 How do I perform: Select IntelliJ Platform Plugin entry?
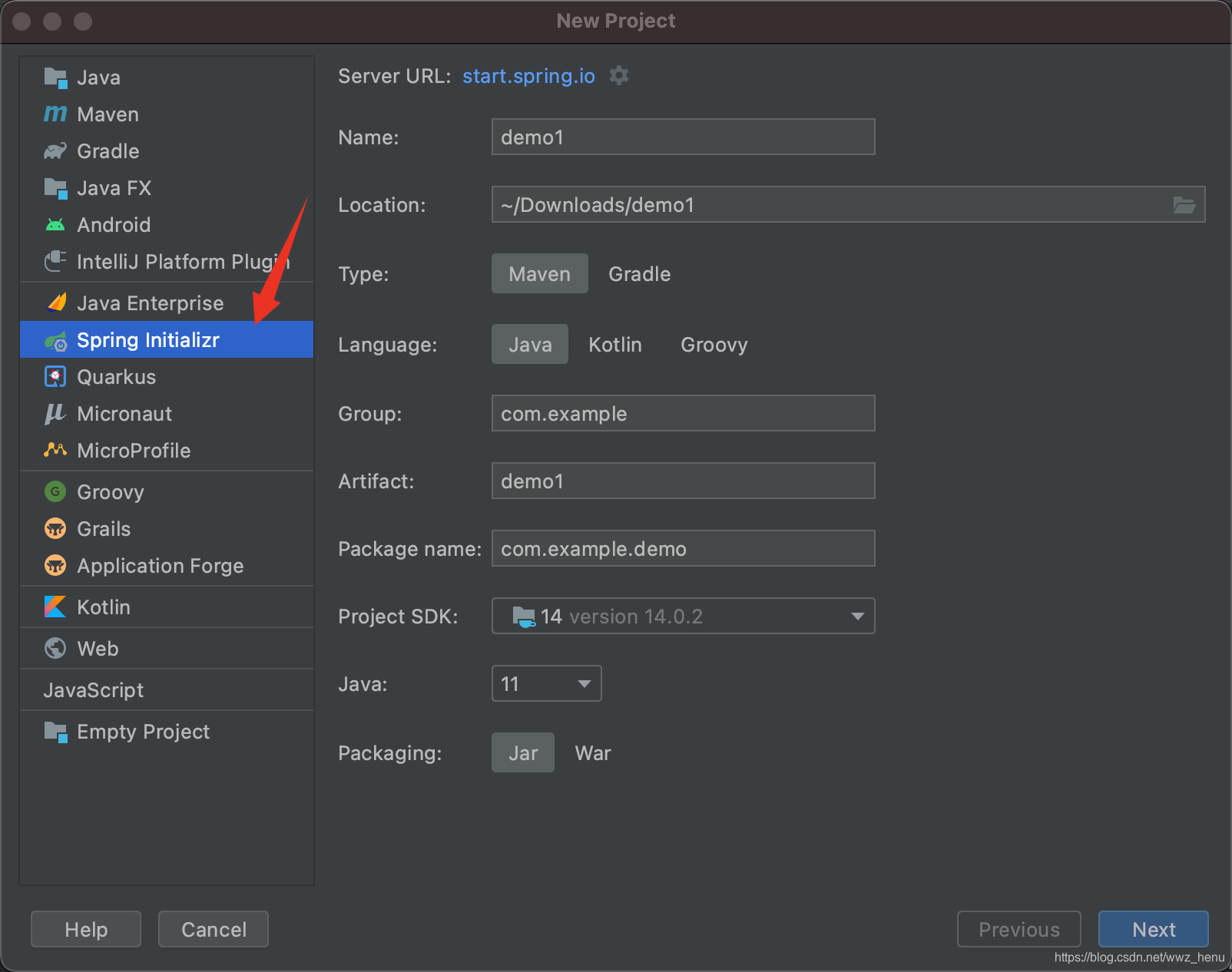coord(167,262)
